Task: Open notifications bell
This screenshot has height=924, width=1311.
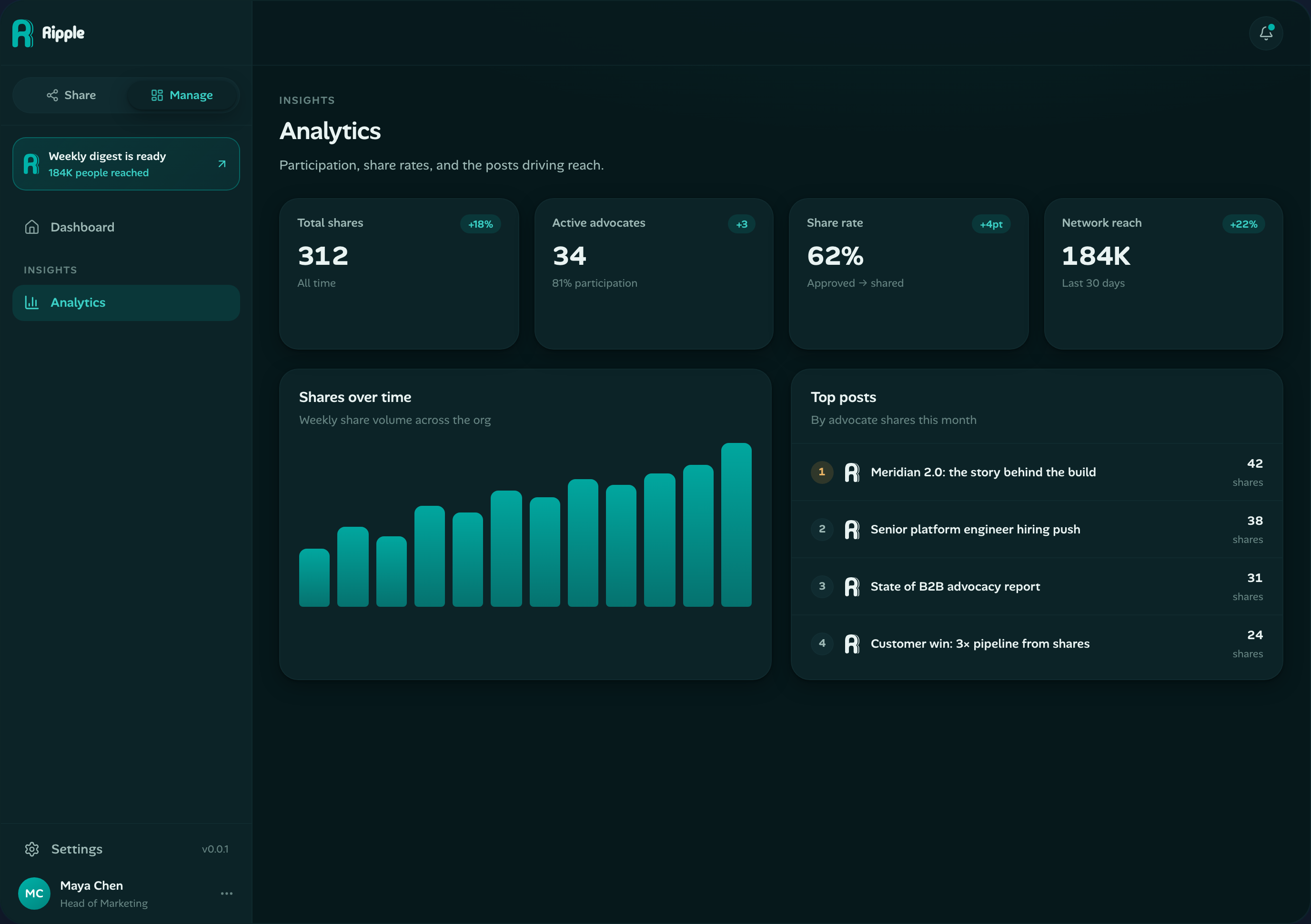Action: 1266,33
